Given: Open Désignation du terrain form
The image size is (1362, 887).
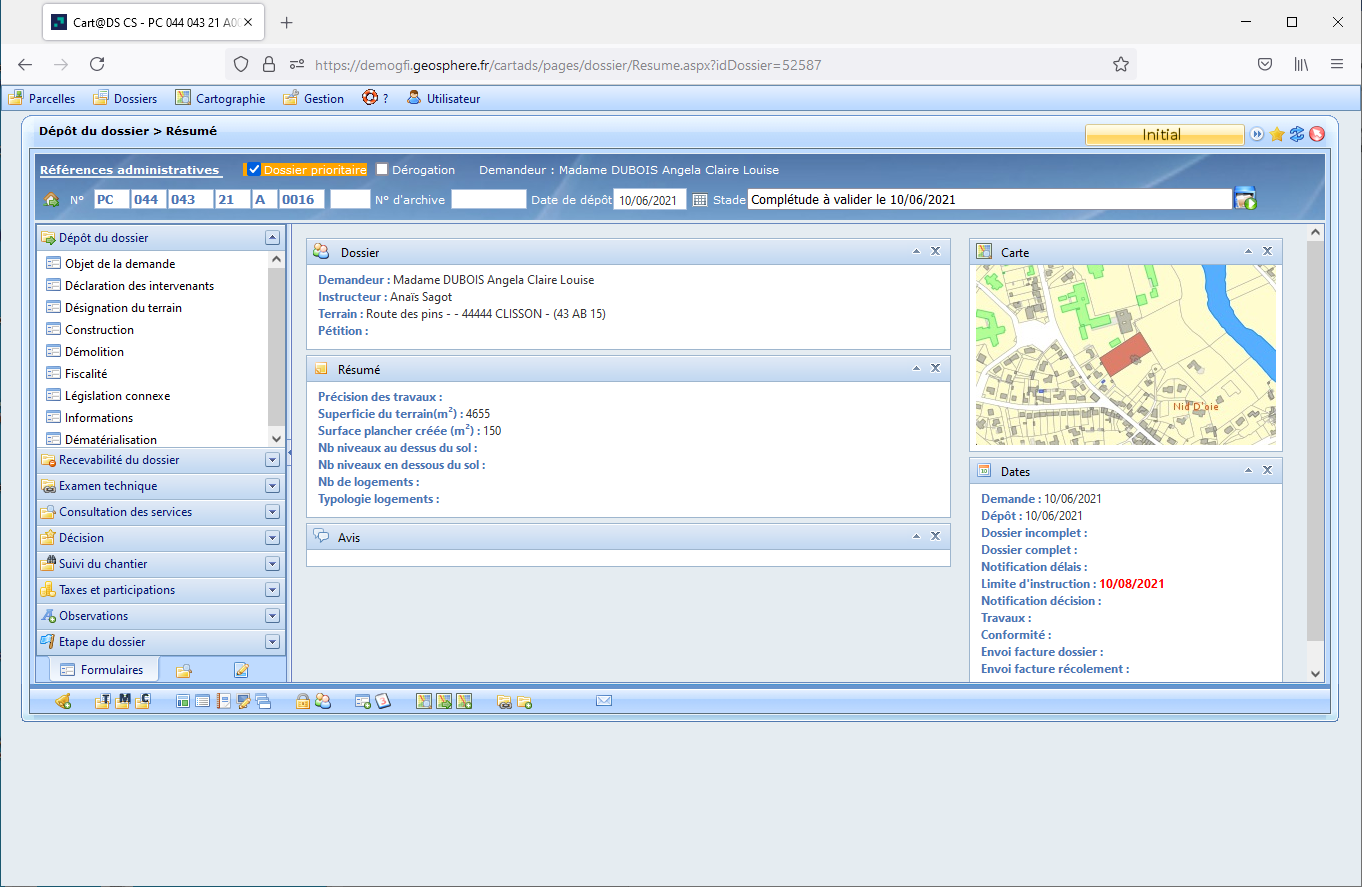Looking at the screenshot, I should [x=123, y=308].
